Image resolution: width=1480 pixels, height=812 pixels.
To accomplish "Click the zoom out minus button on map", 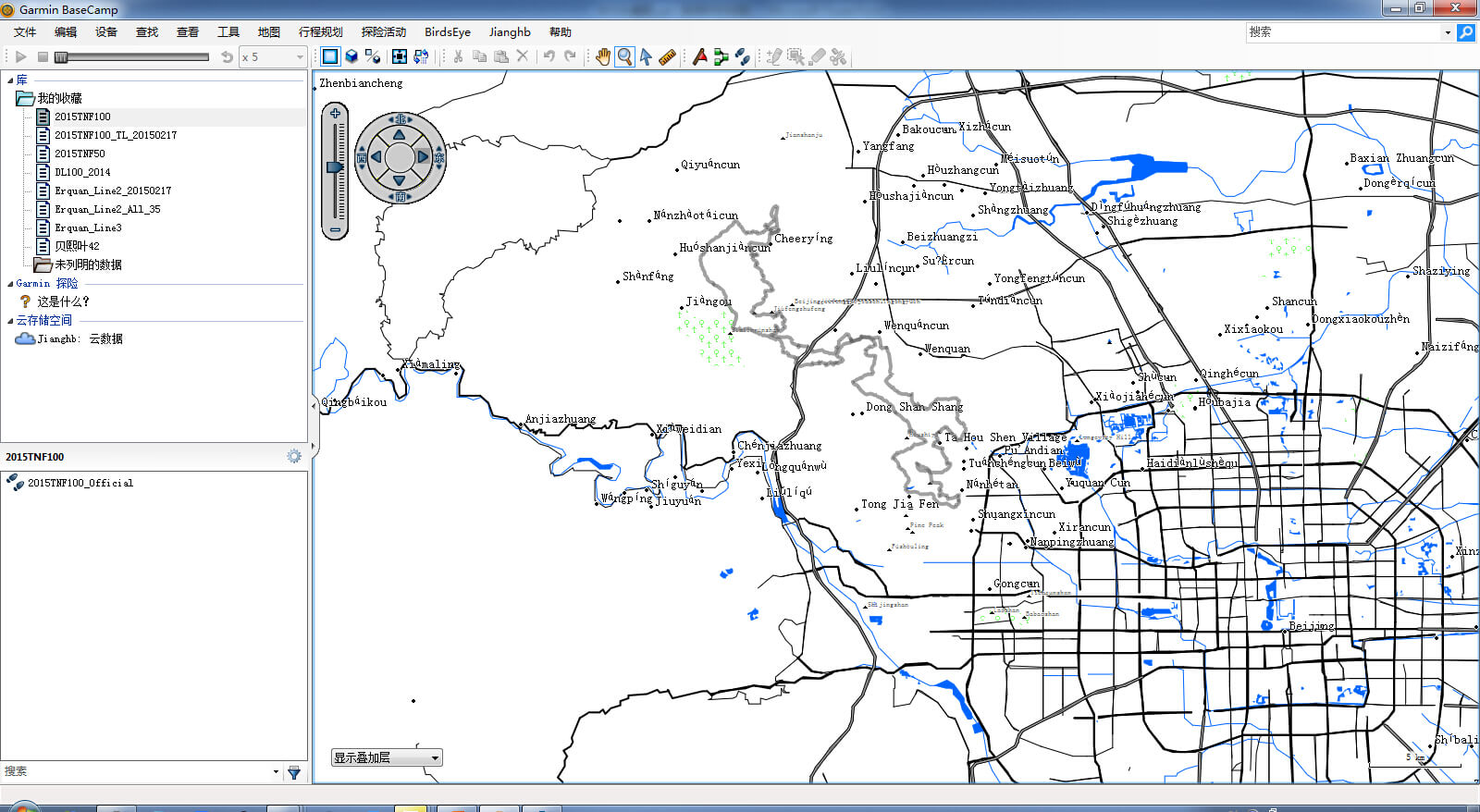I will pos(335,229).
